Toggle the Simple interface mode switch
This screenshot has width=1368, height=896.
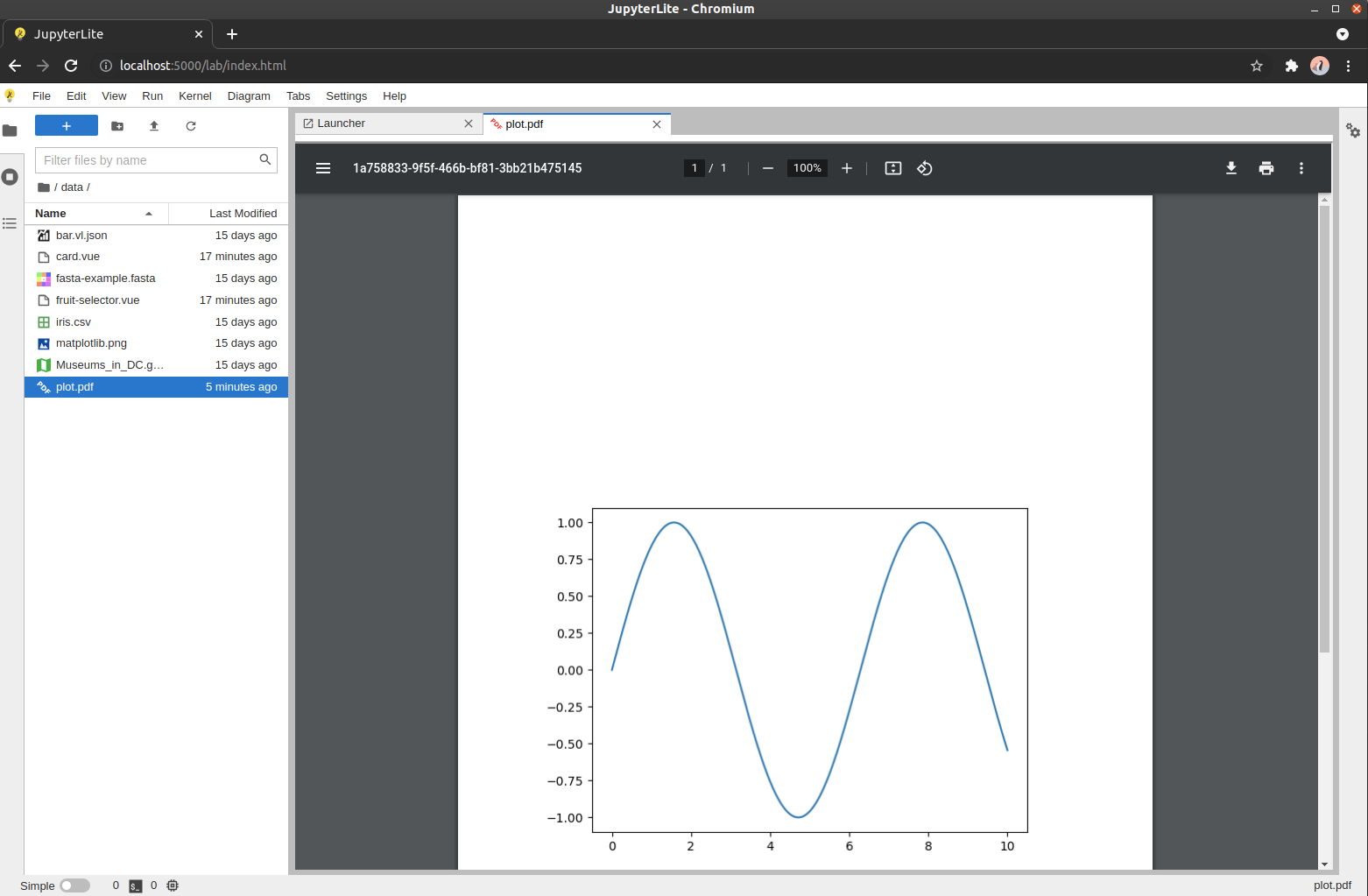coord(74,885)
